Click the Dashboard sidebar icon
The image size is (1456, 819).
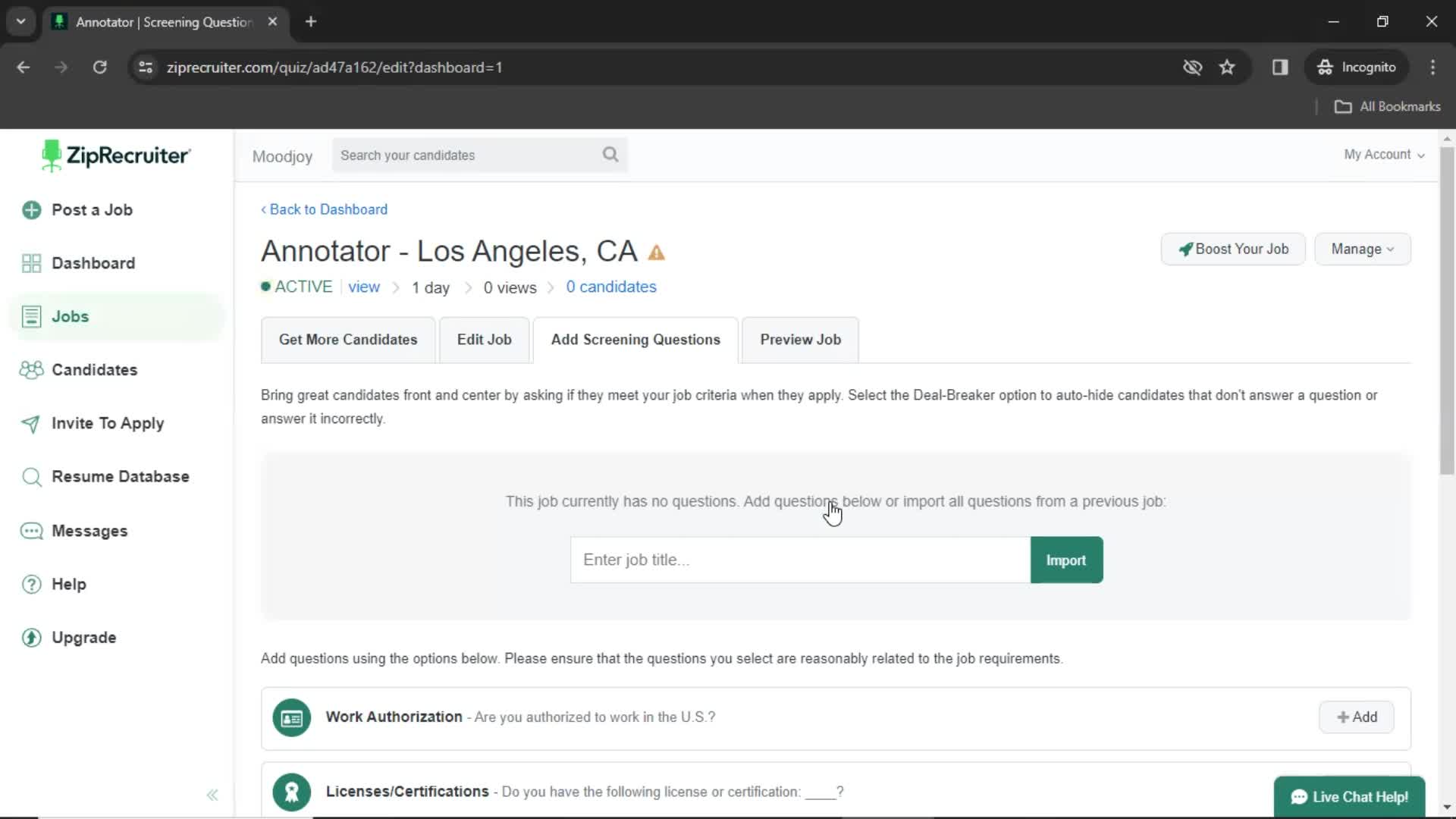[x=30, y=262]
